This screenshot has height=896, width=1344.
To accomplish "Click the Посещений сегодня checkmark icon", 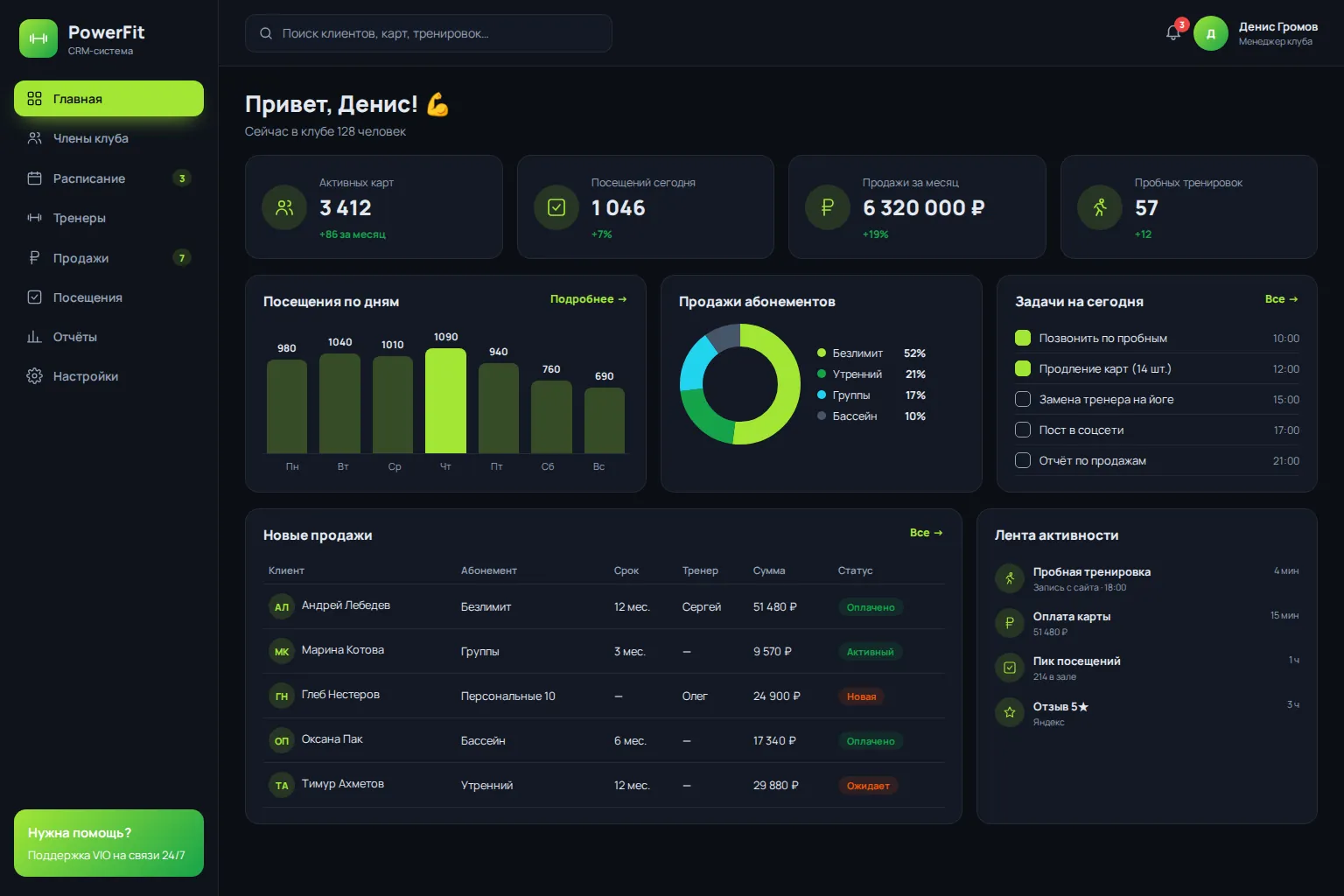I will tap(556, 207).
